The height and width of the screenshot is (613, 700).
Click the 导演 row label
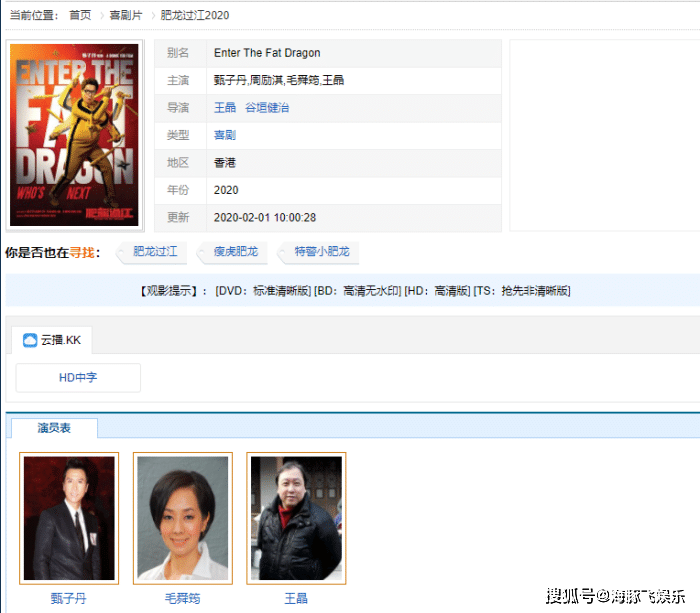178,108
